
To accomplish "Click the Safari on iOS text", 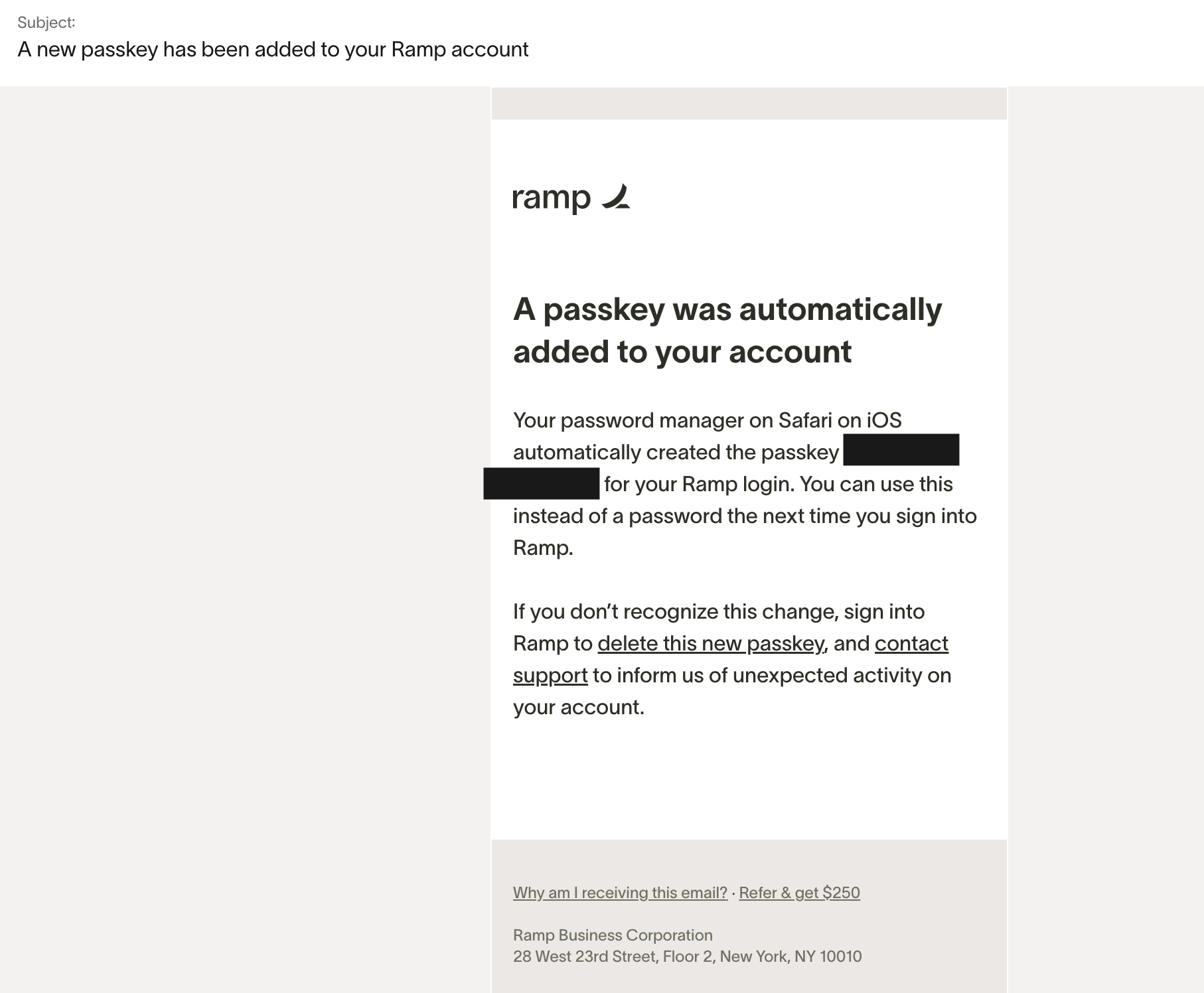I will pyautogui.click(x=840, y=420).
